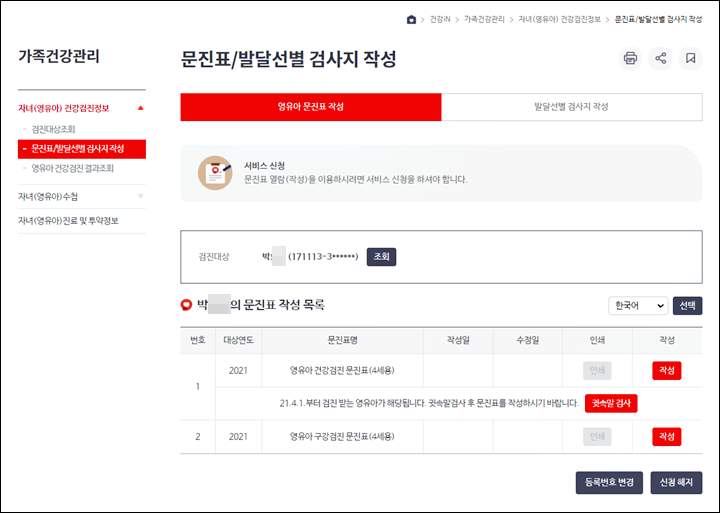Click 작성 for 영유아 구강검진 문진표

667,437
